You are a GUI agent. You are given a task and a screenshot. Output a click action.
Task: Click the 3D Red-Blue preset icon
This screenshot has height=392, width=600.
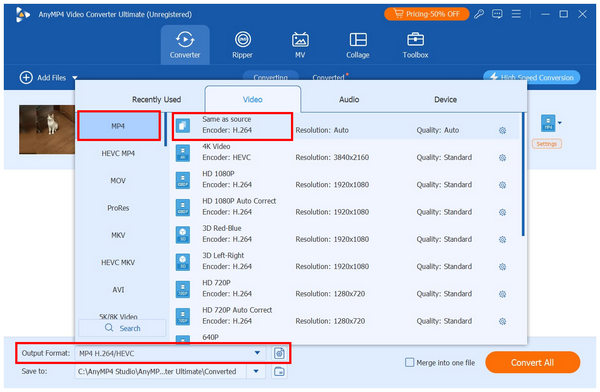[183, 235]
